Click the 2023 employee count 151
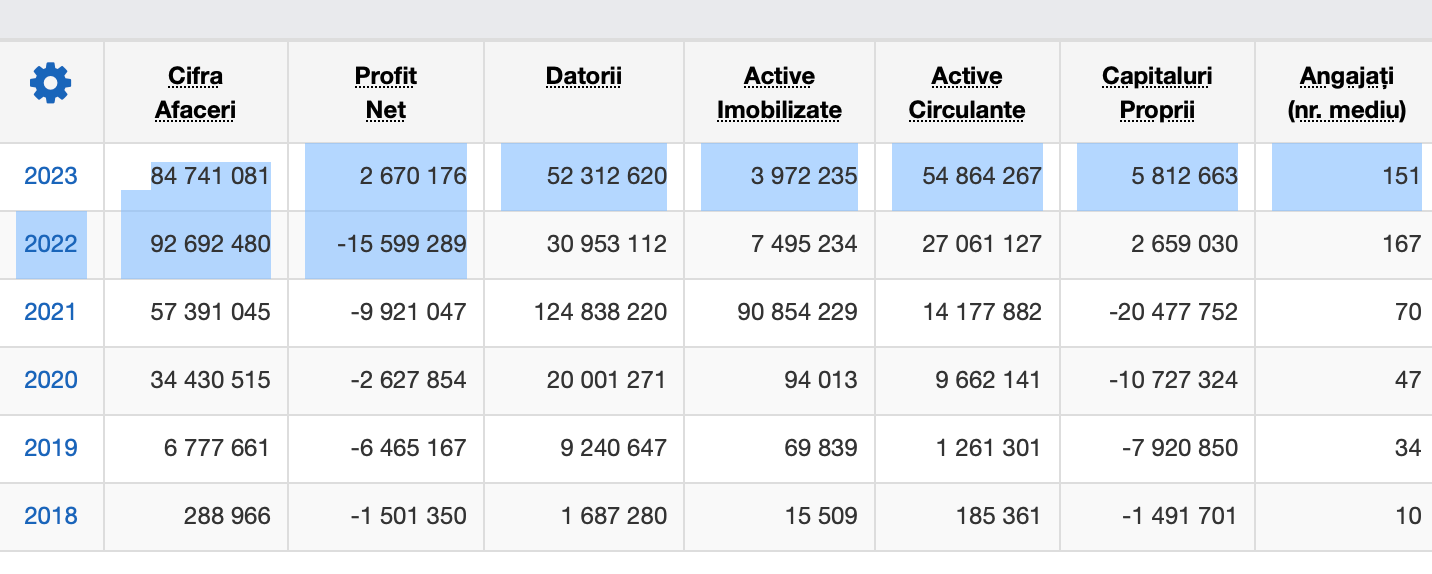 tap(1401, 176)
